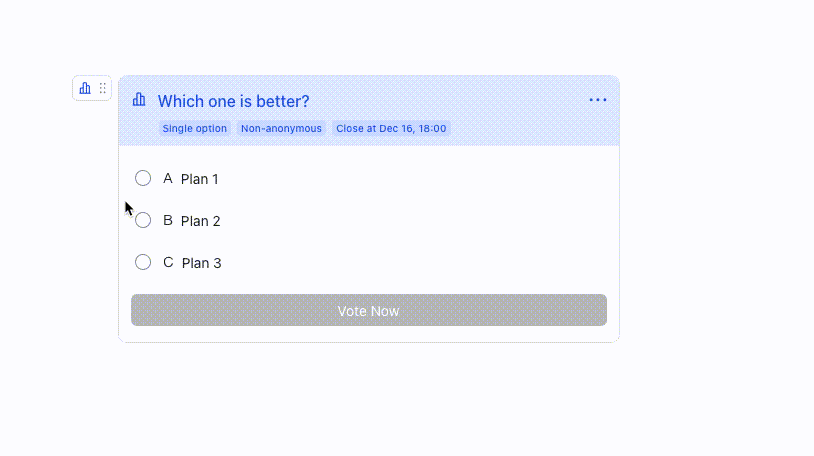Click the Vote Now button
The width and height of the screenshot is (814, 456).
(x=368, y=310)
